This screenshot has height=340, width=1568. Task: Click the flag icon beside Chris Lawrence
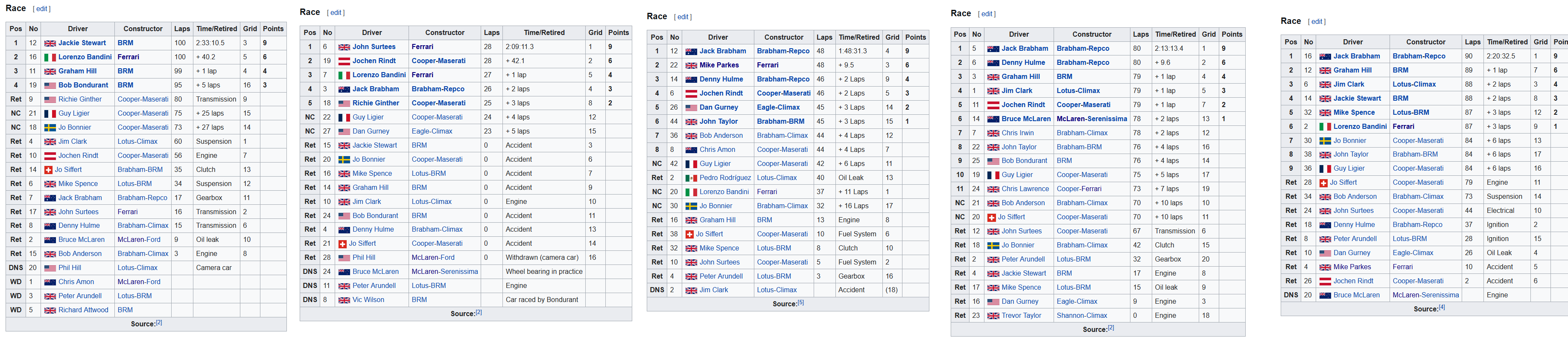click(993, 189)
